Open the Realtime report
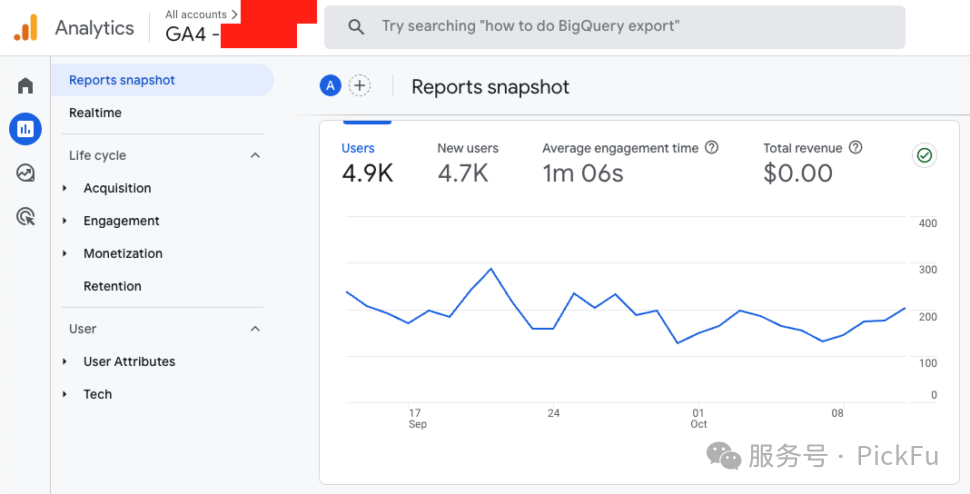This screenshot has height=494, width=970. pos(95,113)
